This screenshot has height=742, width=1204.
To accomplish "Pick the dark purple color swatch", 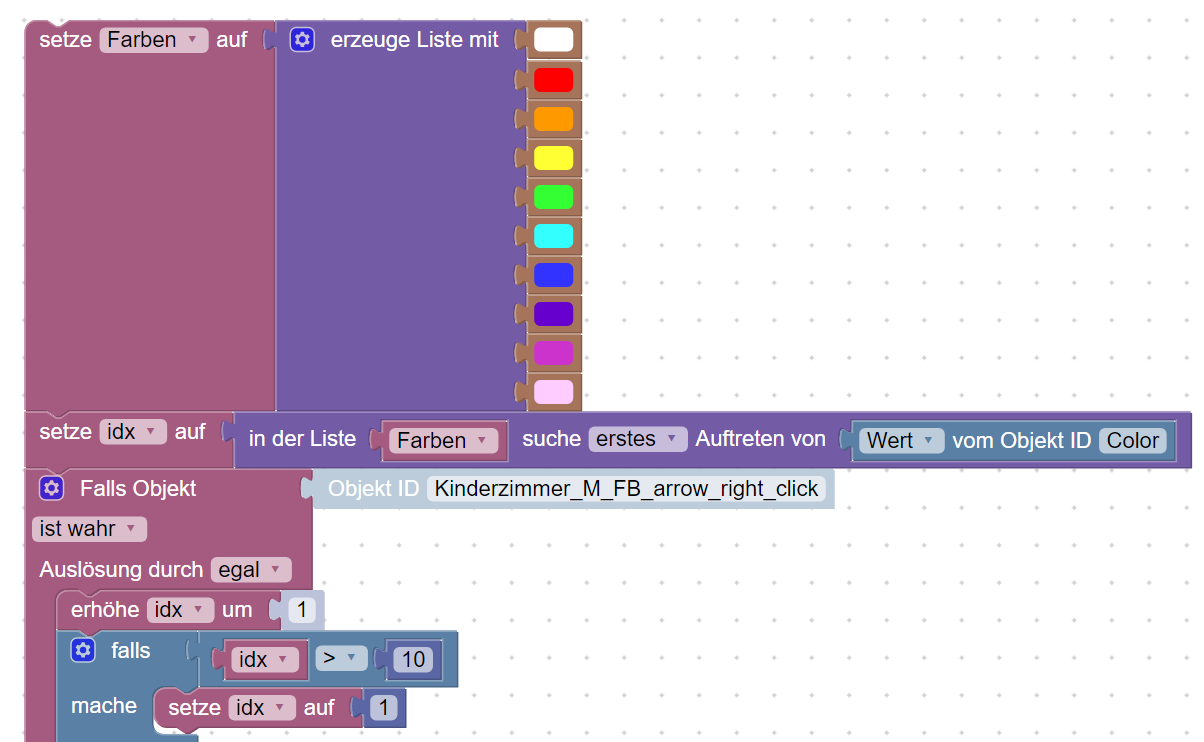I will click(x=554, y=314).
